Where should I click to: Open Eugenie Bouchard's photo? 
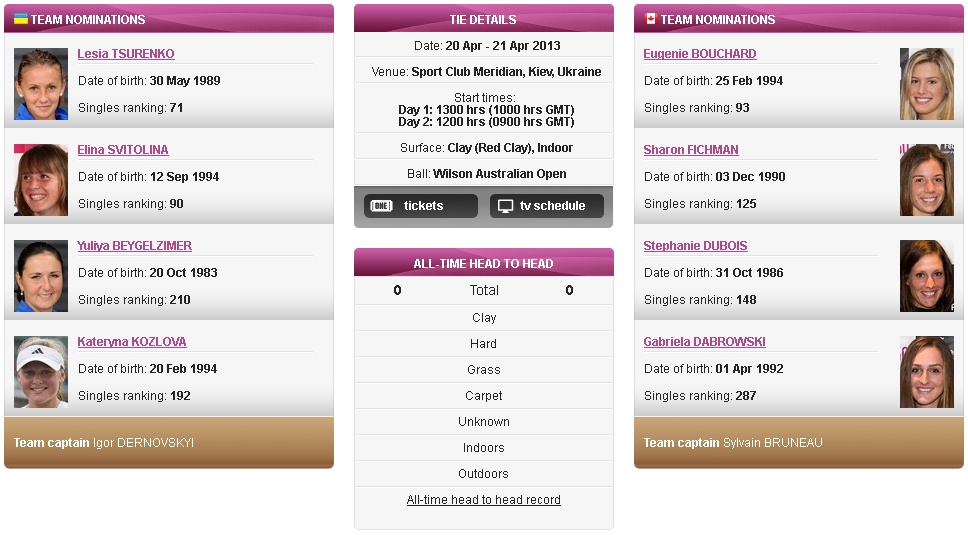[x=927, y=84]
